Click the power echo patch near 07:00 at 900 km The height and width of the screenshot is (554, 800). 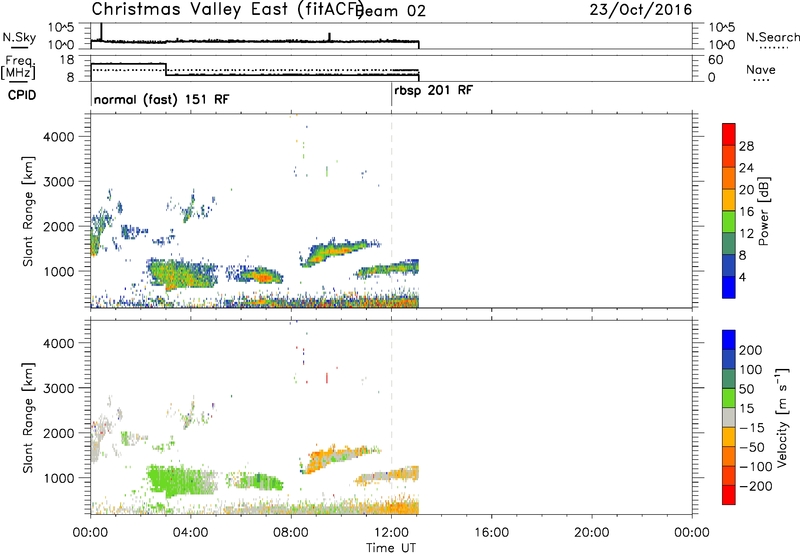pyautogui.click(x=260, y=276)
